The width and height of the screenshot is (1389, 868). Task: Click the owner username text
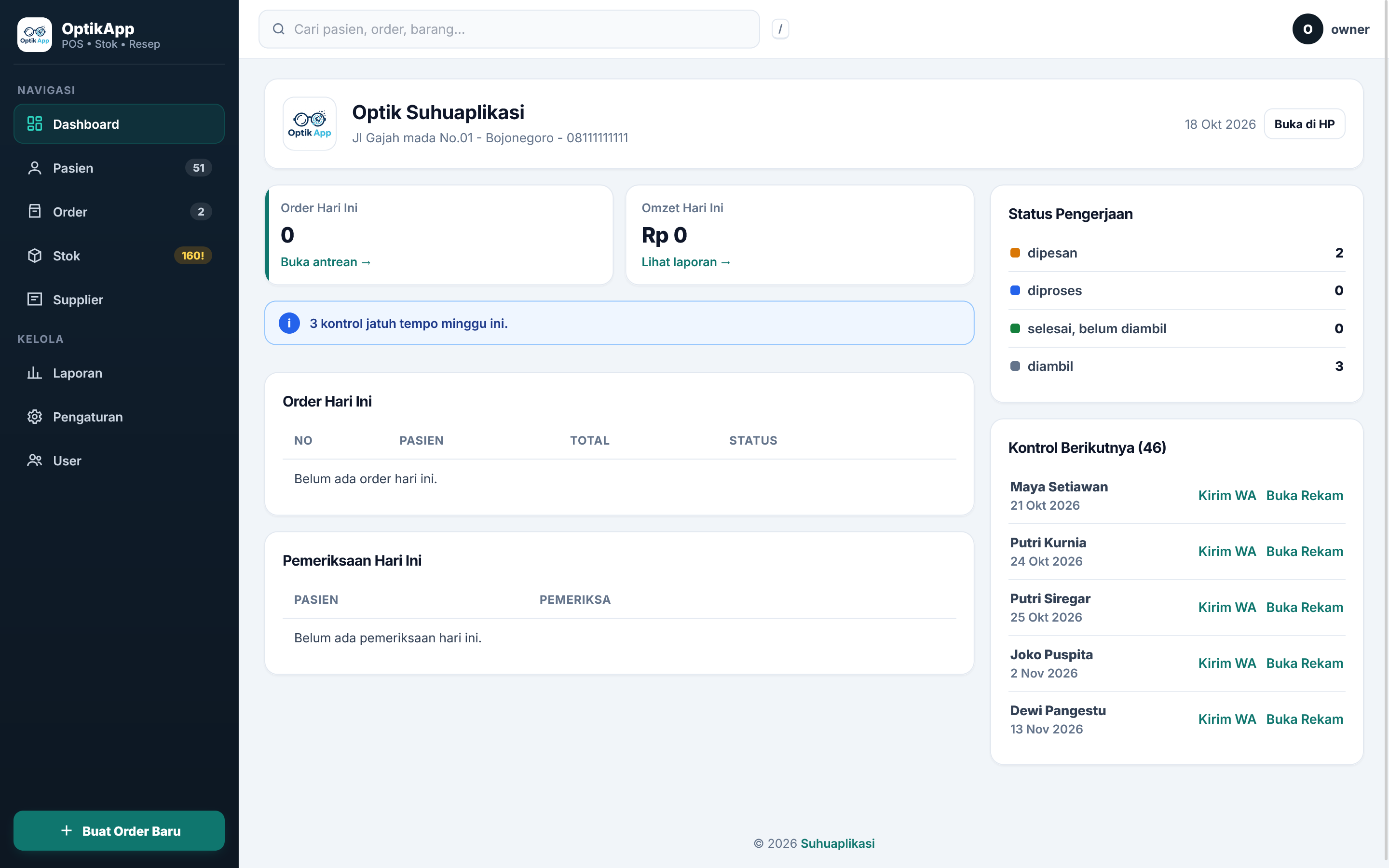[x=1350, y=29]
